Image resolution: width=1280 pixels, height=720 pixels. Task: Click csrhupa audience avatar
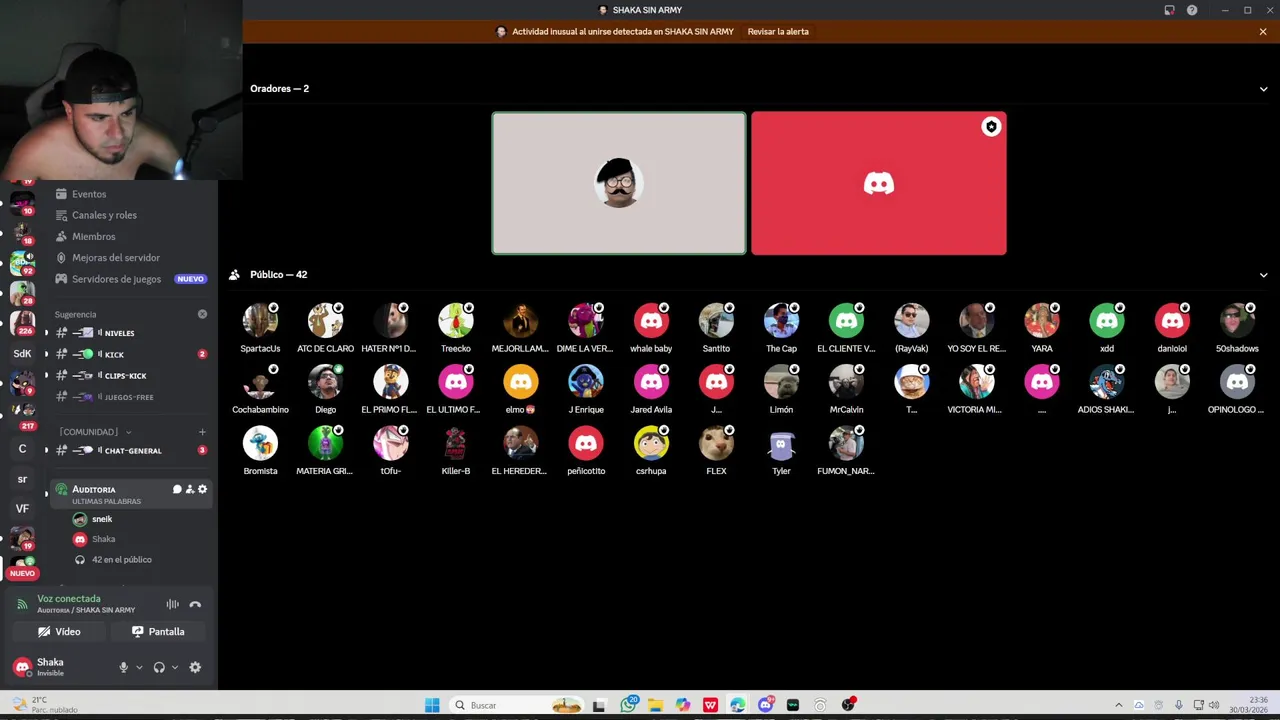point(651,443)
